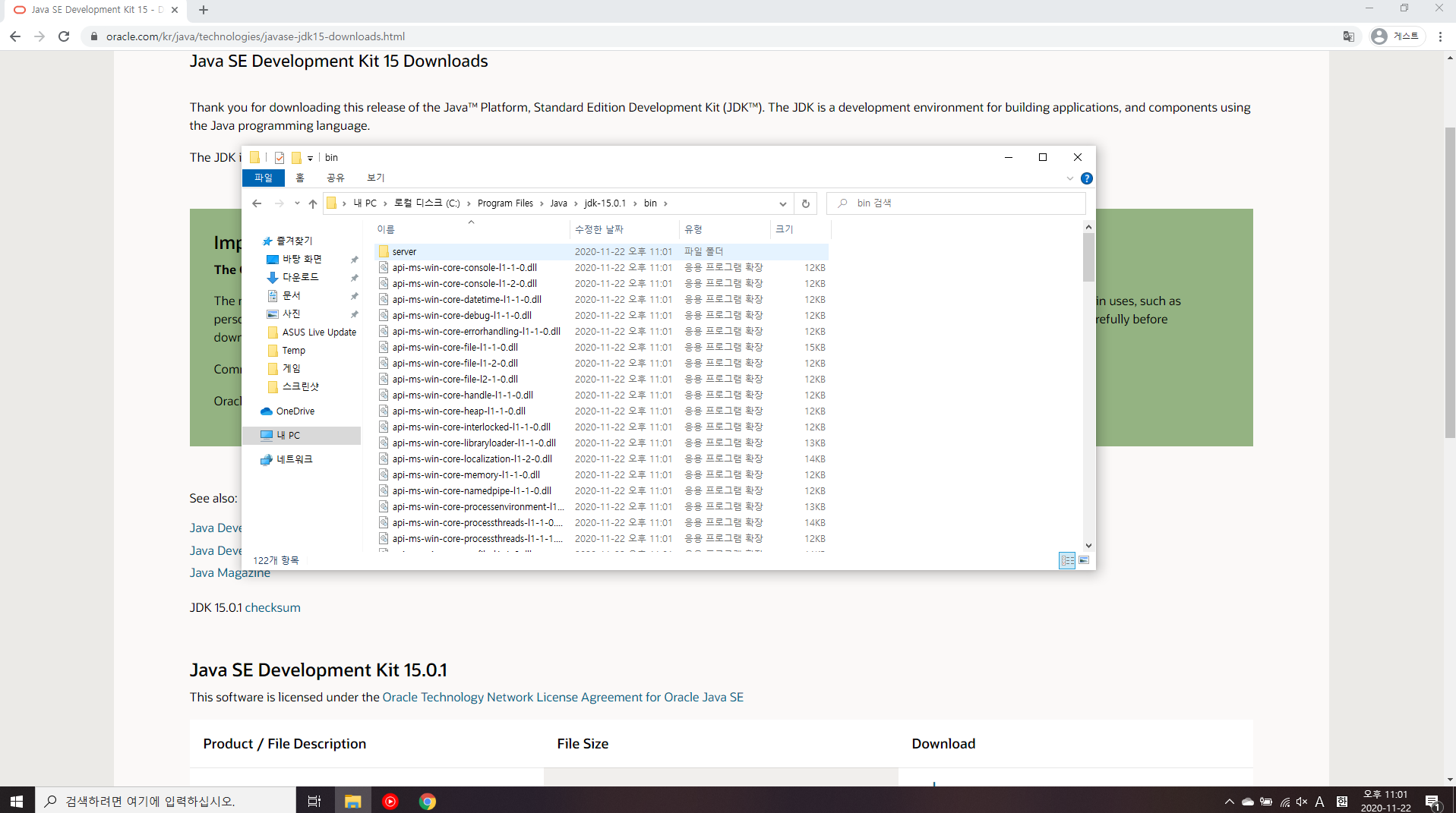Image resolution: width=1456 pixels, height=813 pixels.
Task: Open the Java Magazine link
Action: [229, 573]
